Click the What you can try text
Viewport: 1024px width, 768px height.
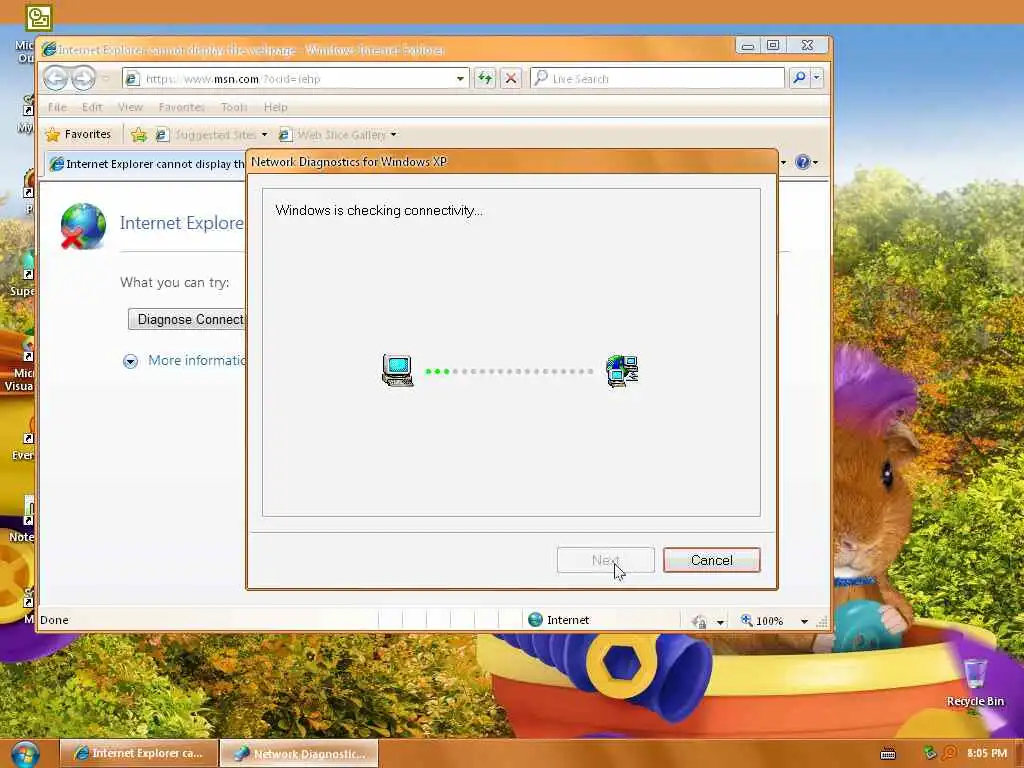(x=174, y=282)
